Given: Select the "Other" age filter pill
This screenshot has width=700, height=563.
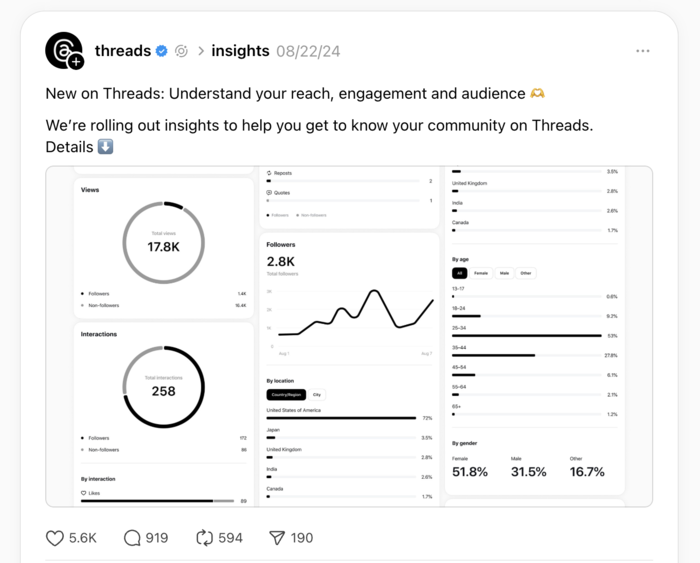Looking at the screenshot, I should [x=526, y=273].
